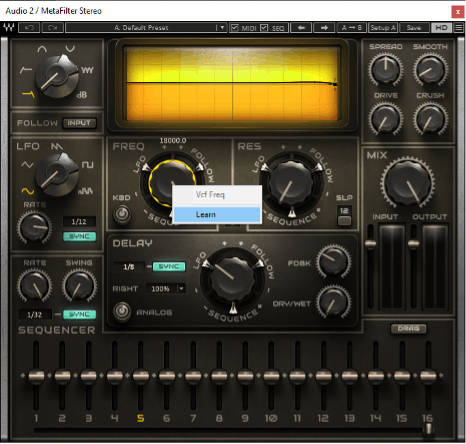This screenshot has height=444, width=466.
Task: Select the LFO sawtooth waveform icon
Action: click(x=57, y=146)
